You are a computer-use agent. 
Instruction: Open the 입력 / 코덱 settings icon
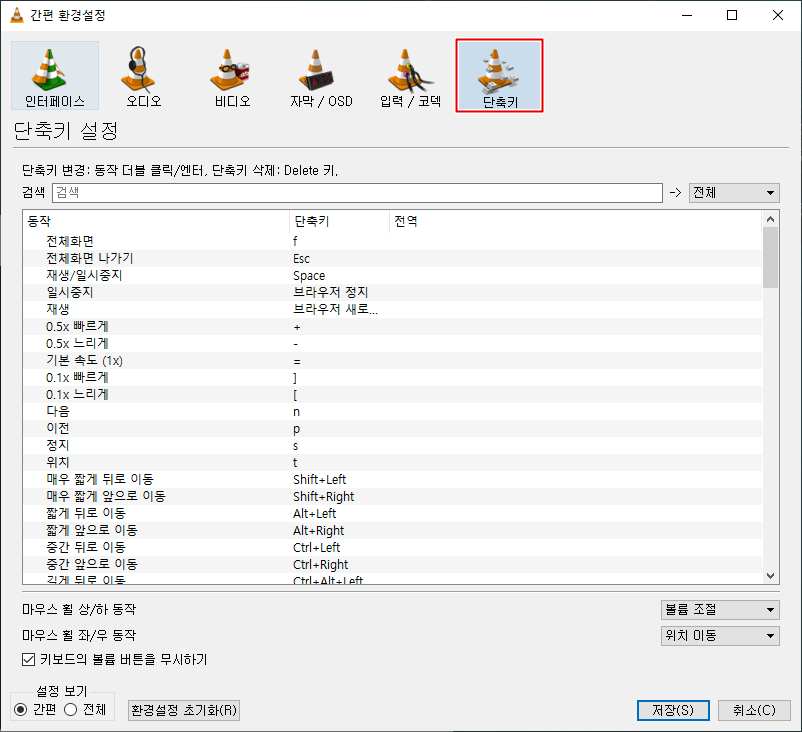pyautogui.click(x=410, y=75)
